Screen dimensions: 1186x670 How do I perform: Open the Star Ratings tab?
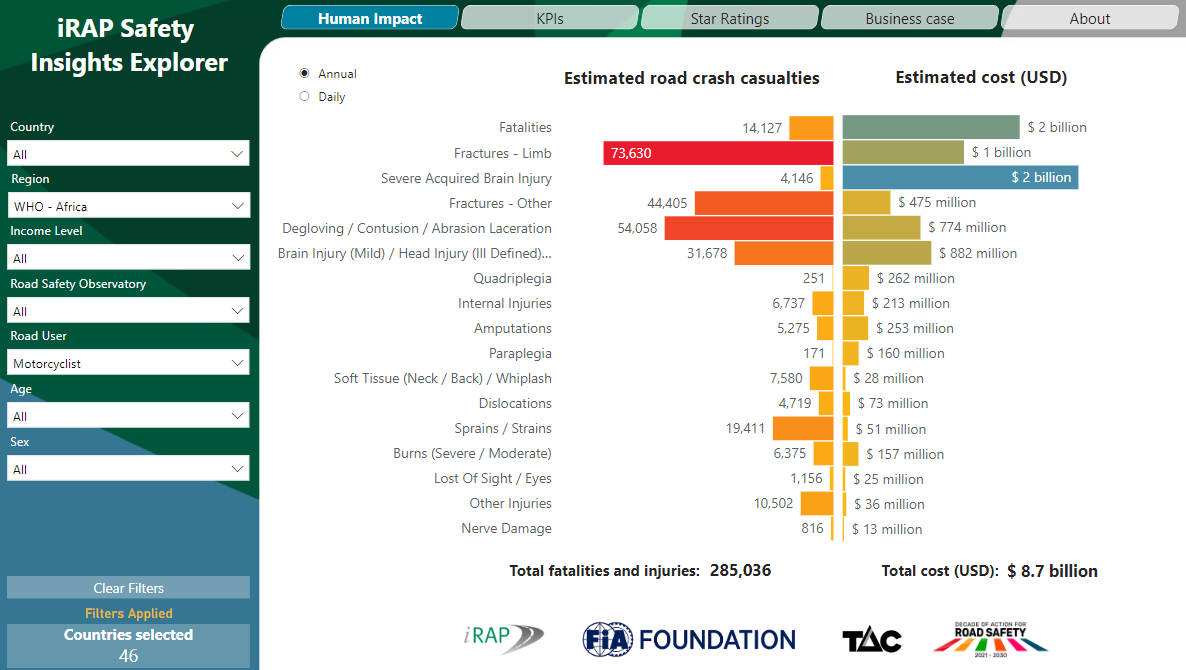pyautogui.click(x=730, y=18)
